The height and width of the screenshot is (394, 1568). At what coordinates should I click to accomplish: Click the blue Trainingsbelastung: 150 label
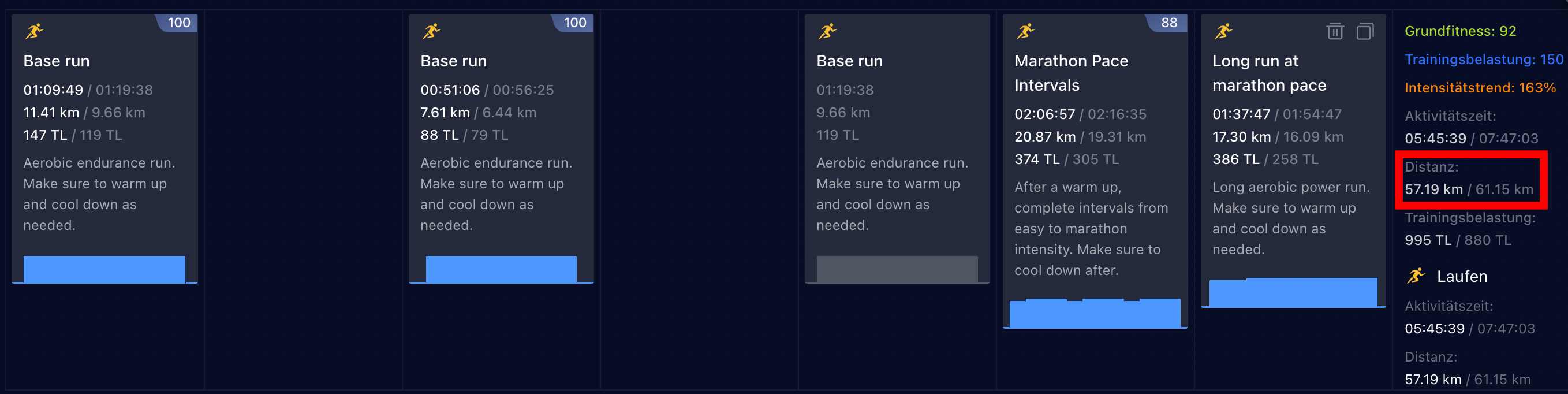(x=1483, y=60)
